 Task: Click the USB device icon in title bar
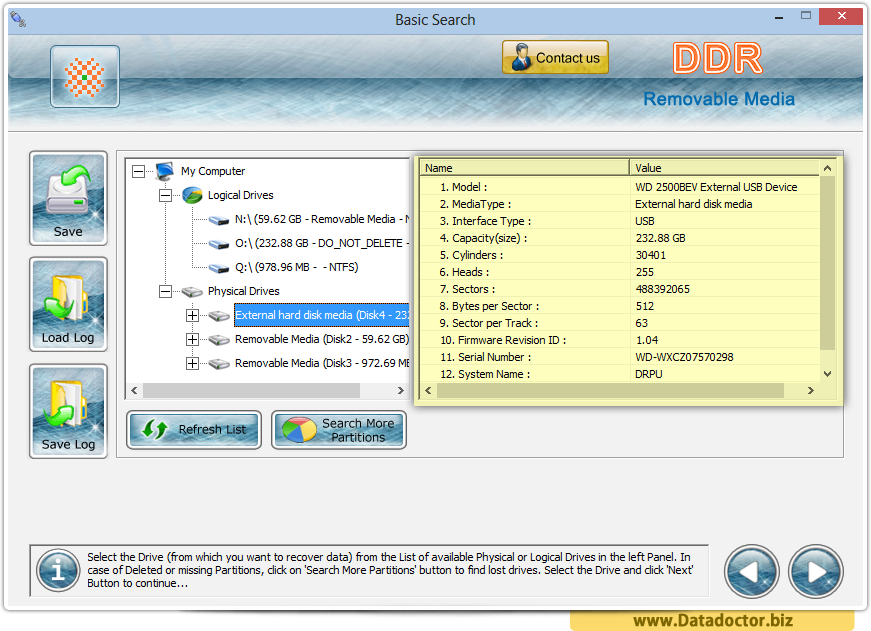[17, 18]
